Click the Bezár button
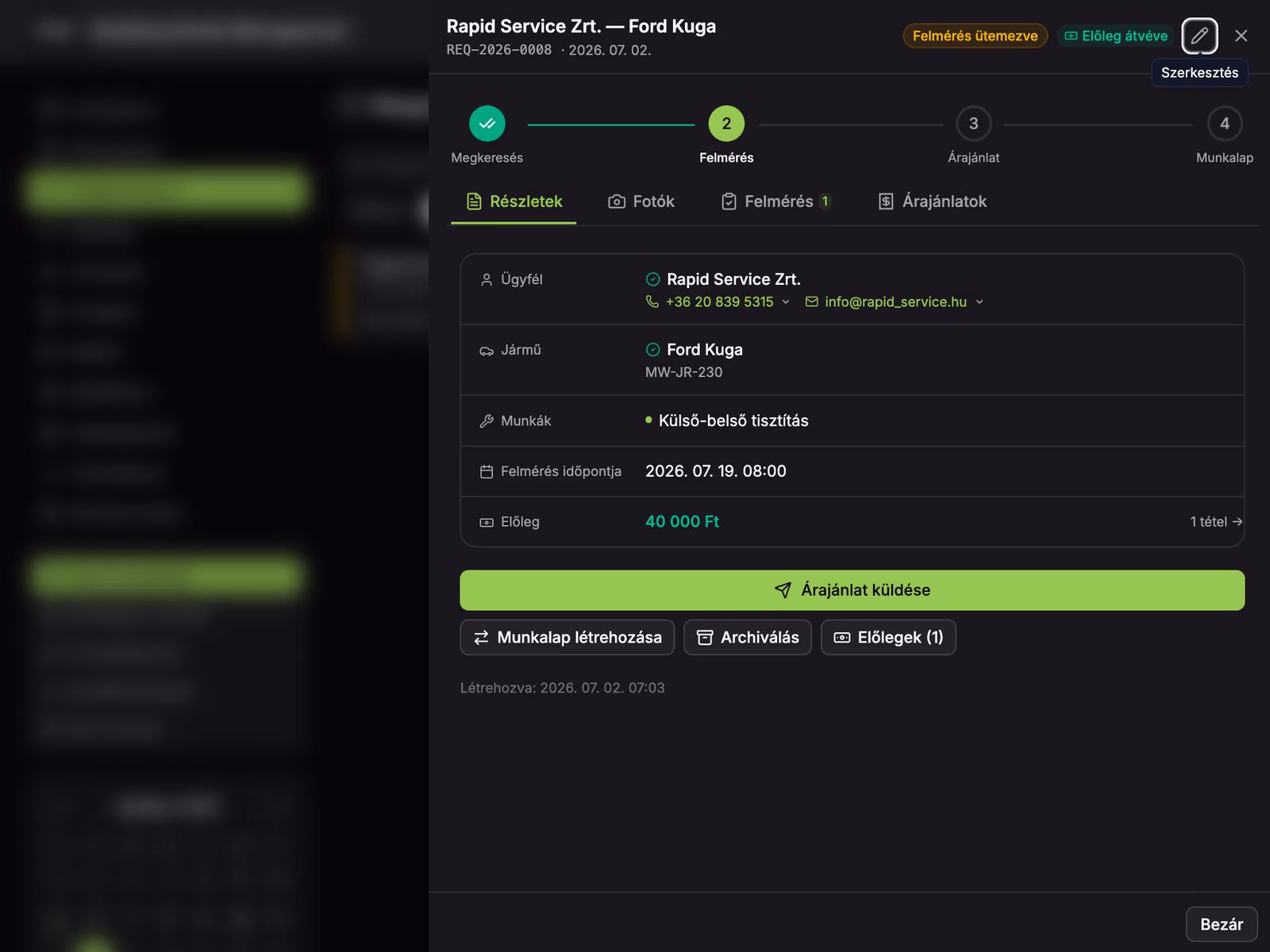 point(1222,924)
